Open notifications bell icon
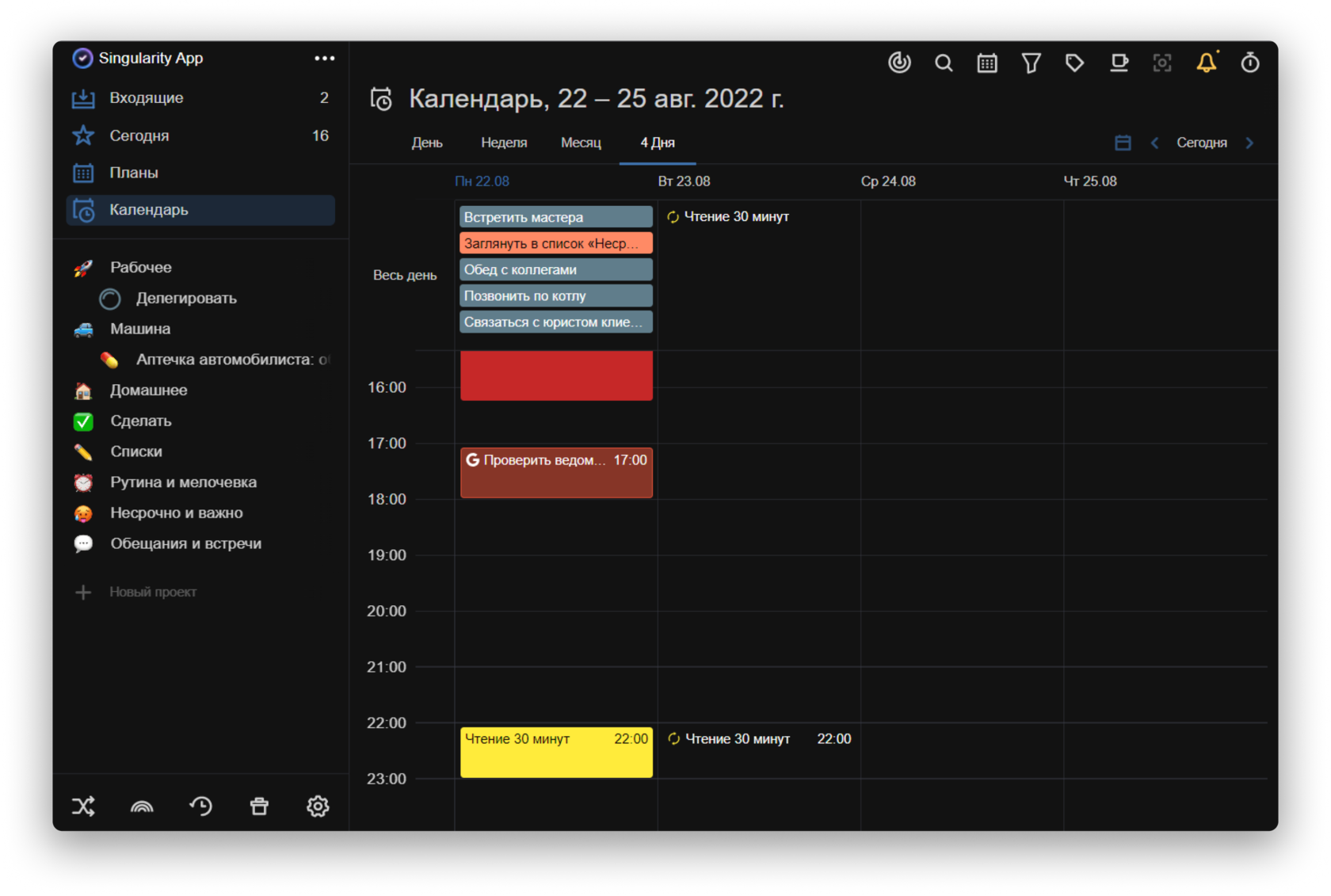 [1207, 62]
